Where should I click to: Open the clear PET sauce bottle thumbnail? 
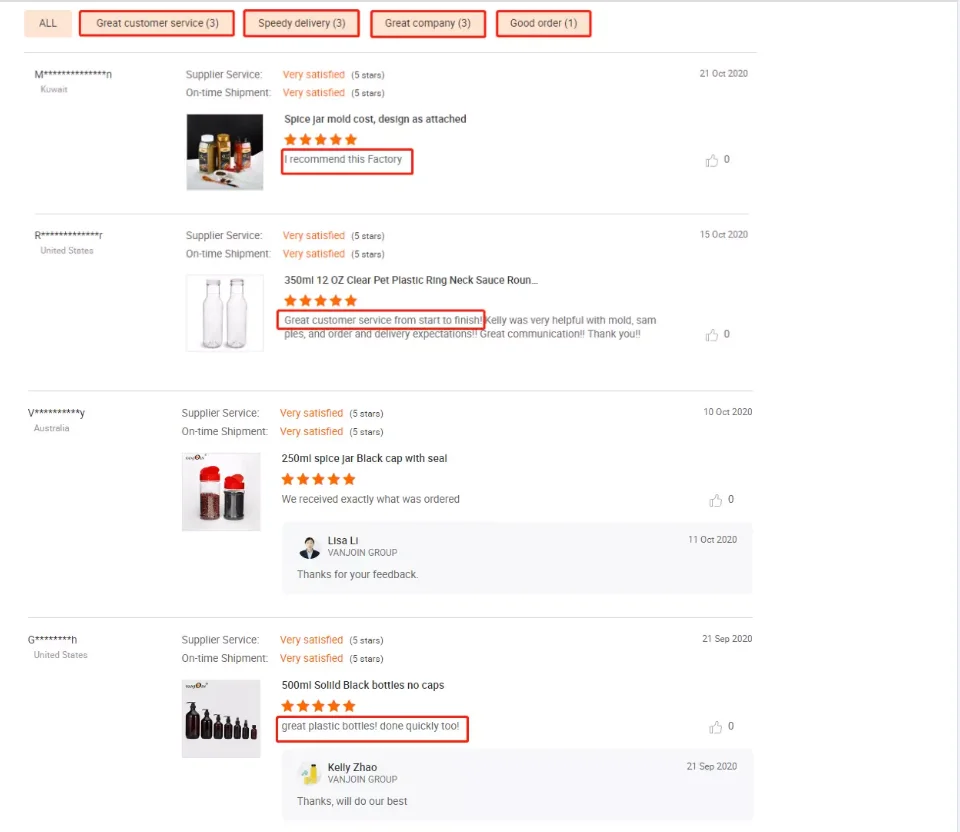point(225,313)
